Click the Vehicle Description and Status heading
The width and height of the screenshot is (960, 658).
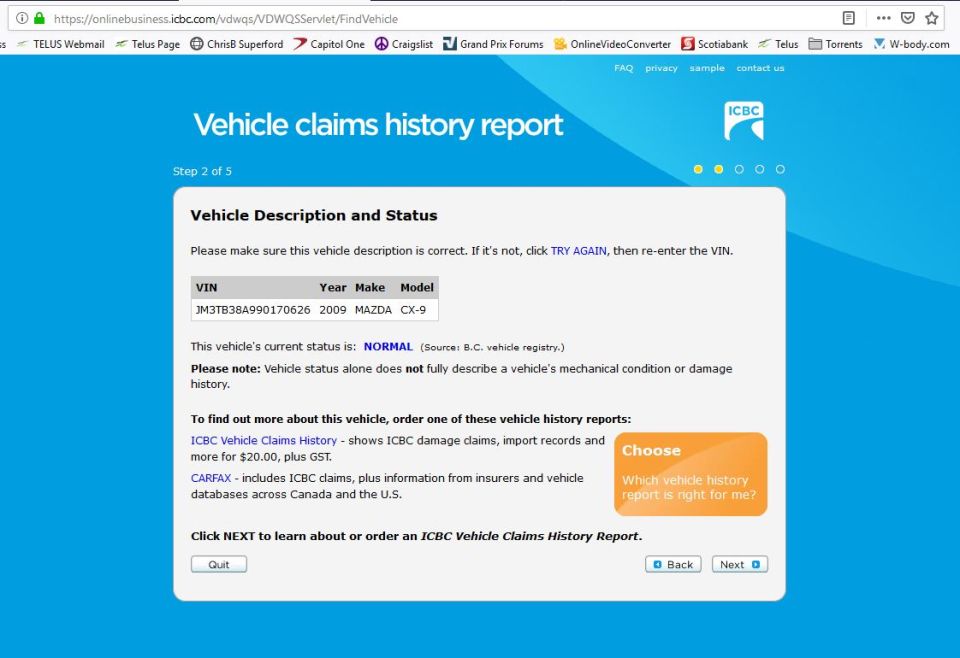[x=313, y=215]
